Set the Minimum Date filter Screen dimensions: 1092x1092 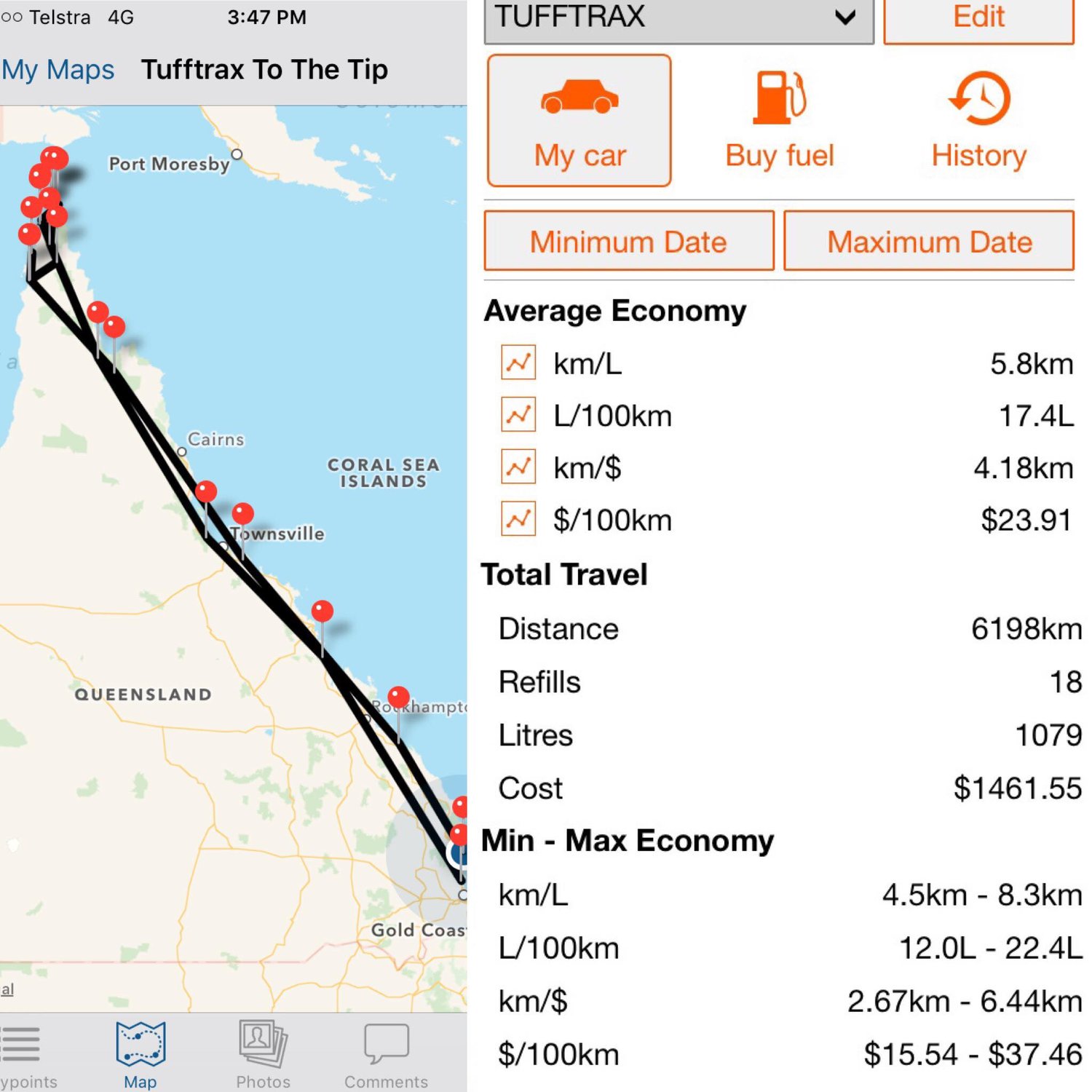629,241
